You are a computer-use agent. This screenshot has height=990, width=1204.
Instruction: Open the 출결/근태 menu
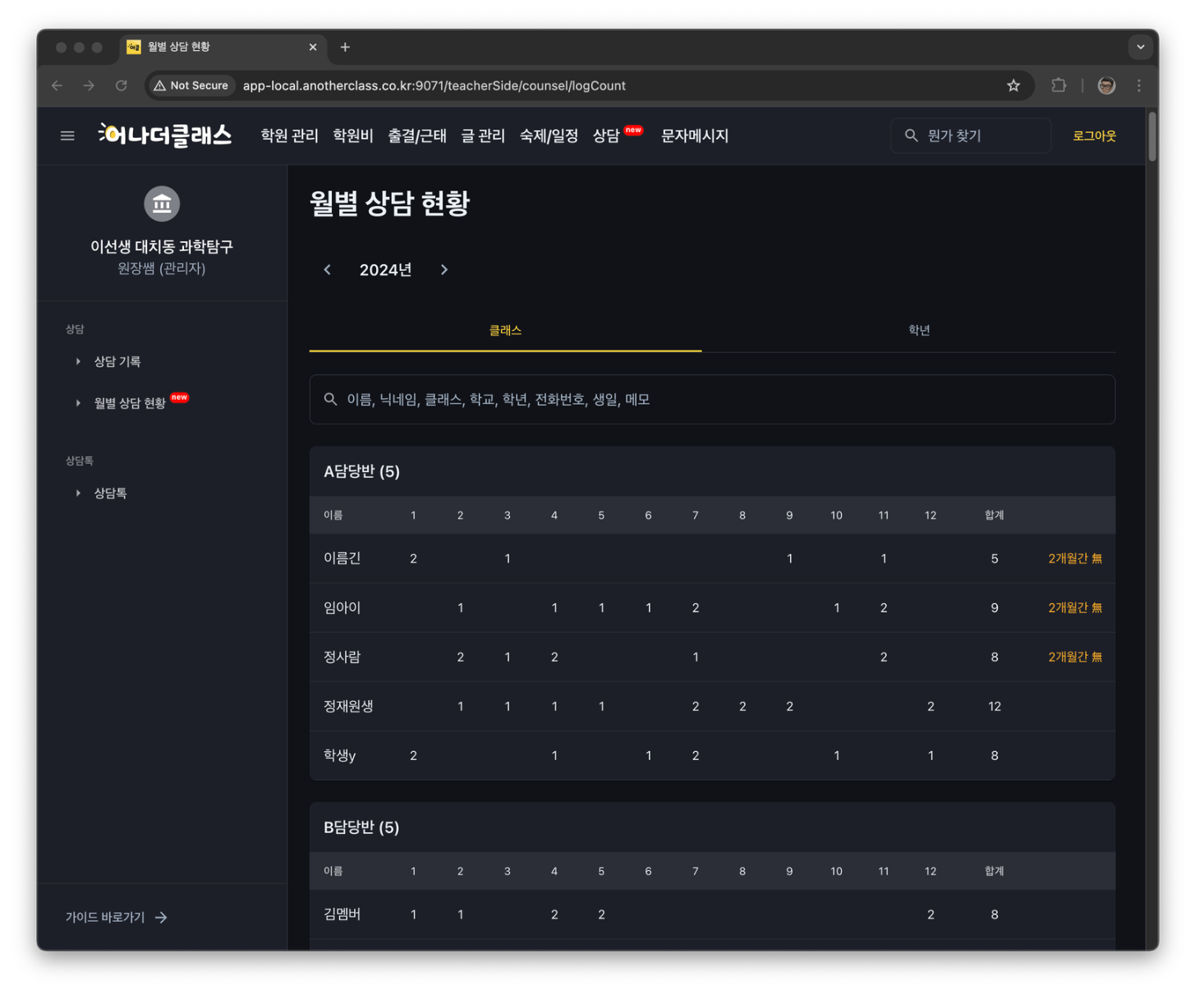[417, 135]
